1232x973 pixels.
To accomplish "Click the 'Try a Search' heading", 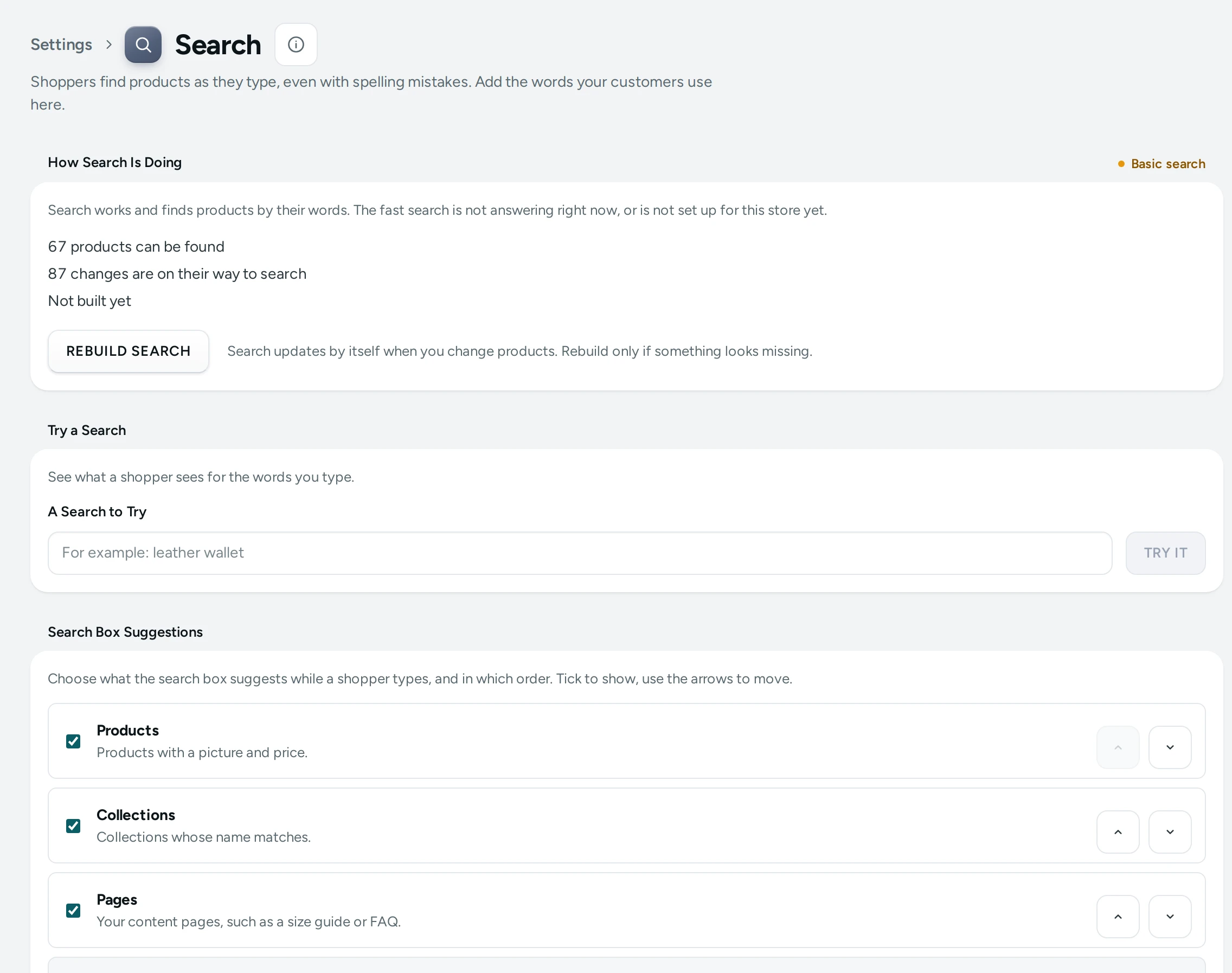I will click(87, 430).
